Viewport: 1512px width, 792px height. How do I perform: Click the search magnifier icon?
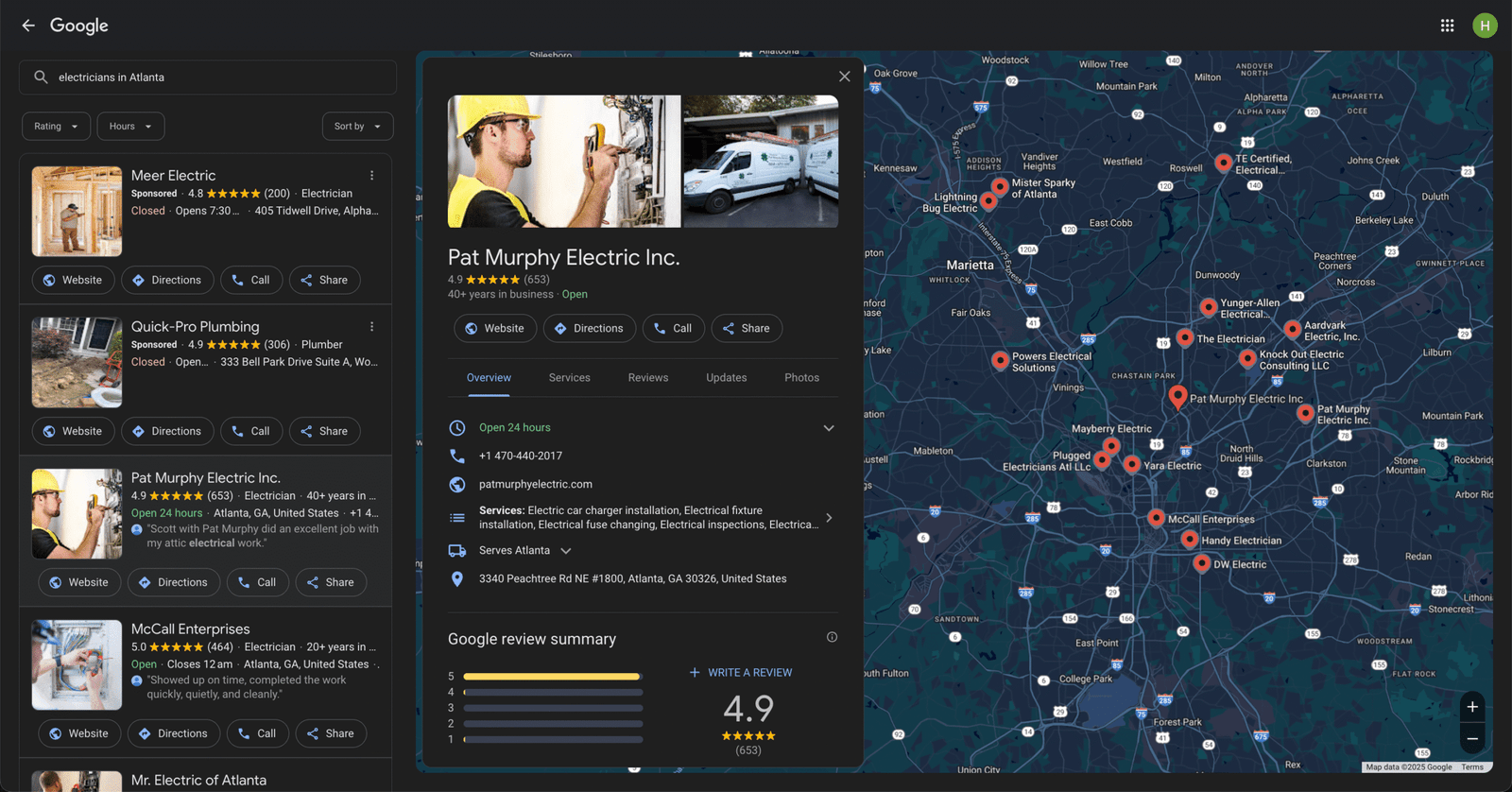pyautogui.click(x=41, y=77)
